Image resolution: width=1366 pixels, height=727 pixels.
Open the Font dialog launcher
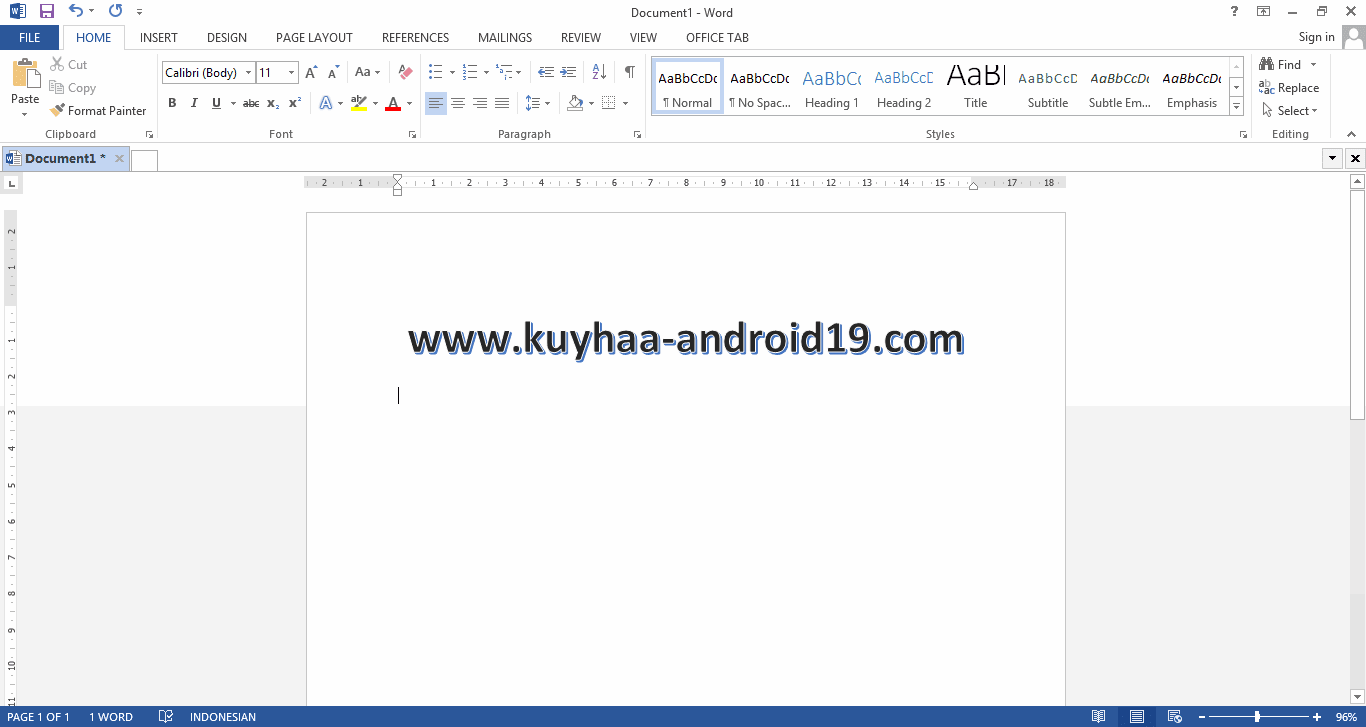[x=411, y=134]
